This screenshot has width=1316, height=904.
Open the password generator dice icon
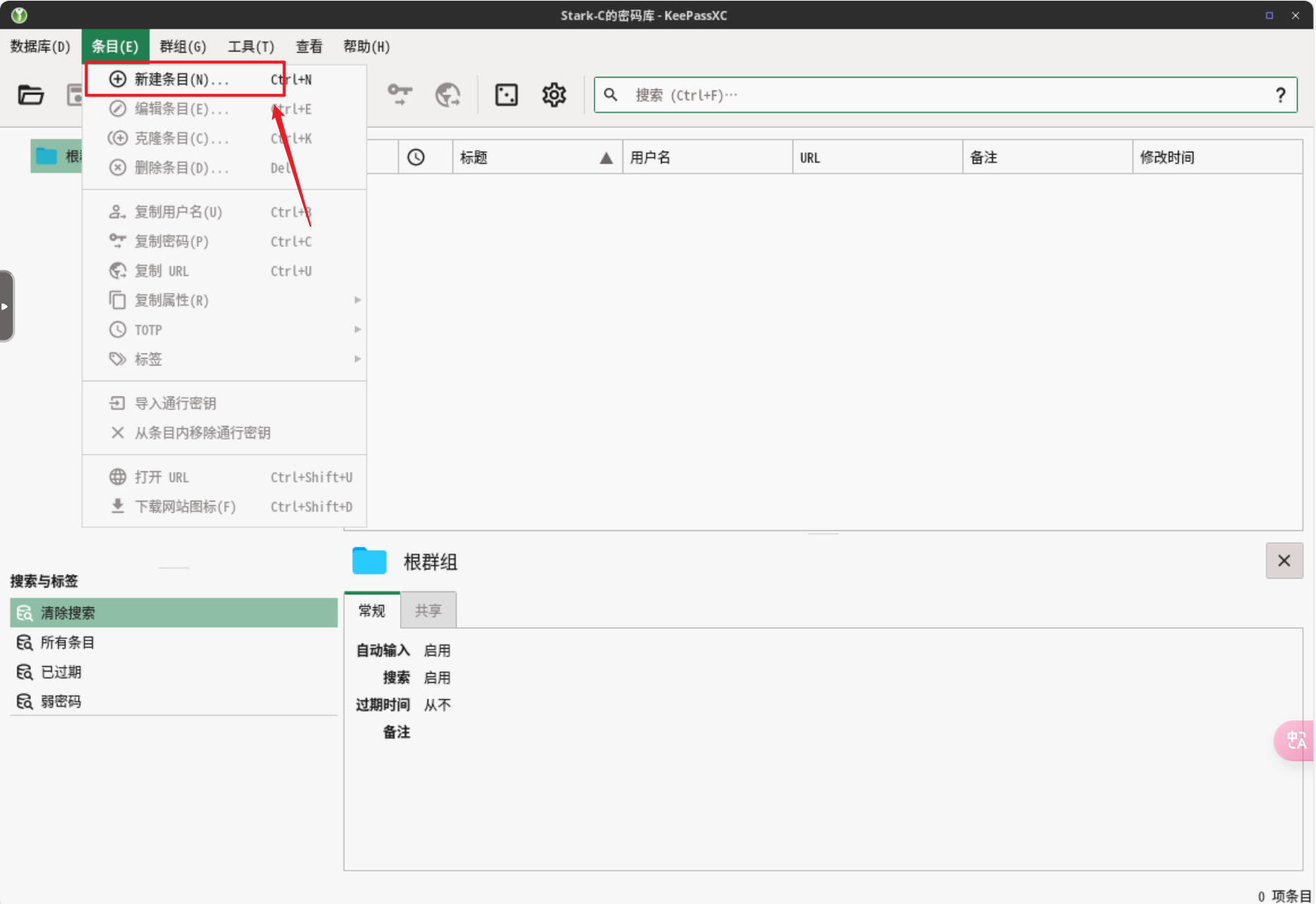(x=506, y=95)
